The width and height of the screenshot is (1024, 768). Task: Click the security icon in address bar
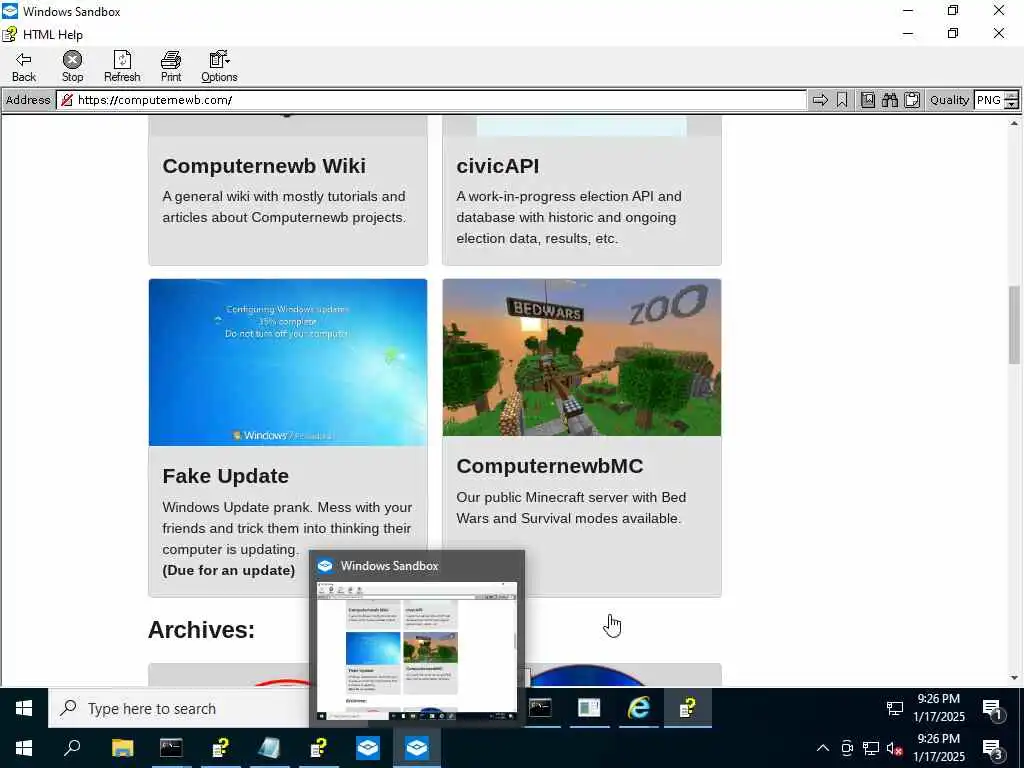pos(67,100)
